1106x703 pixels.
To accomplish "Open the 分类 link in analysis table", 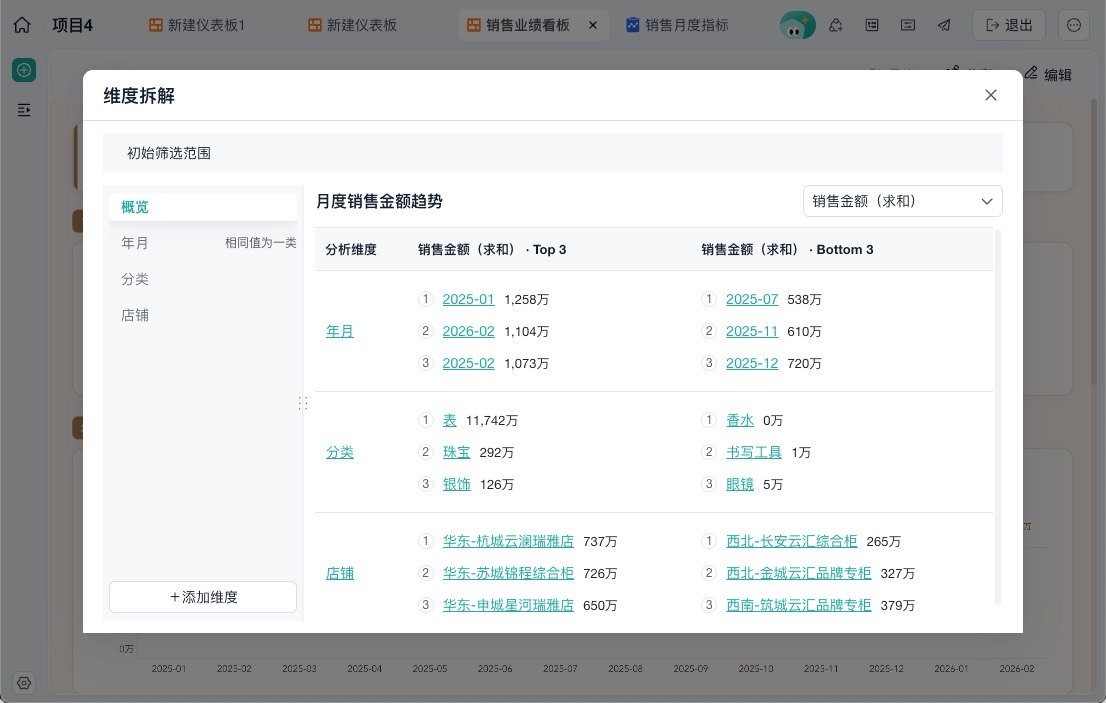I will click(339, 452).
